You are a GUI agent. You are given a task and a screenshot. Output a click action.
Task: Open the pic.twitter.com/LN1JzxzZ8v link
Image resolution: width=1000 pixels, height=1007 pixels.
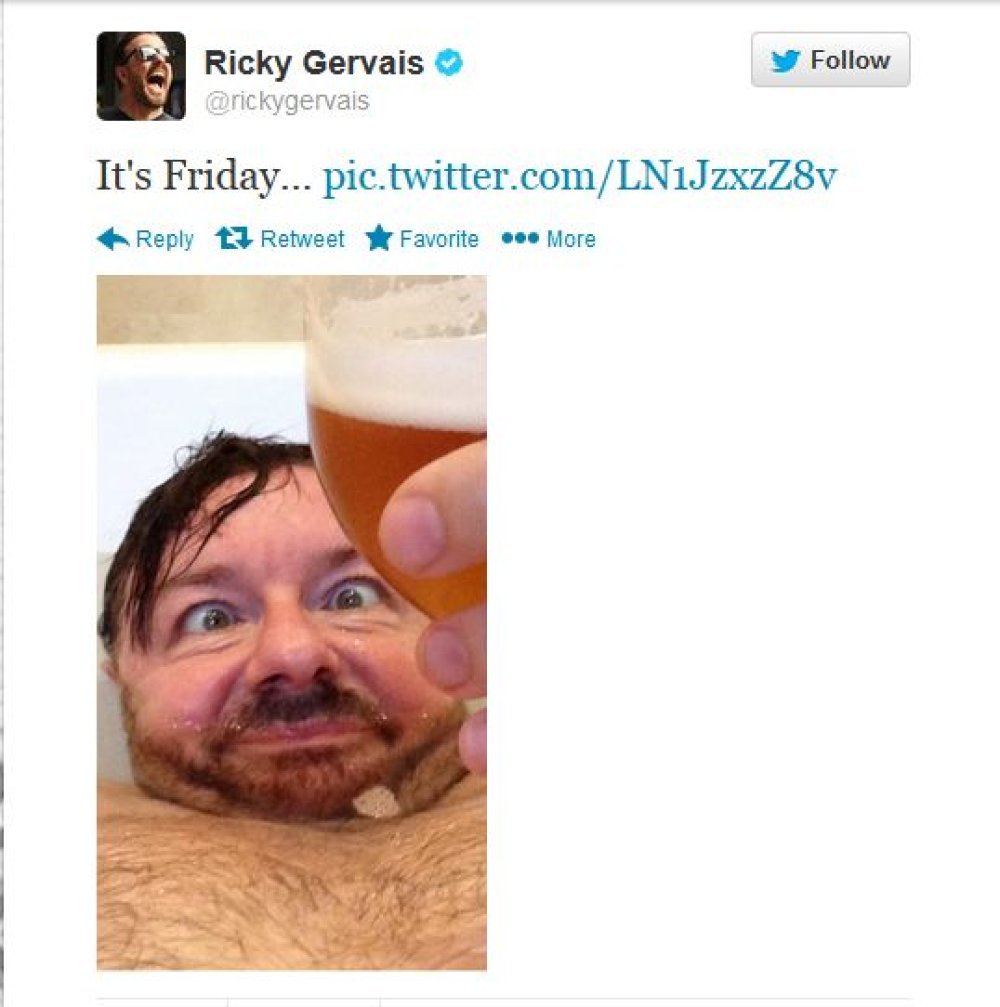pyautogui.click(x=580, y=175)
